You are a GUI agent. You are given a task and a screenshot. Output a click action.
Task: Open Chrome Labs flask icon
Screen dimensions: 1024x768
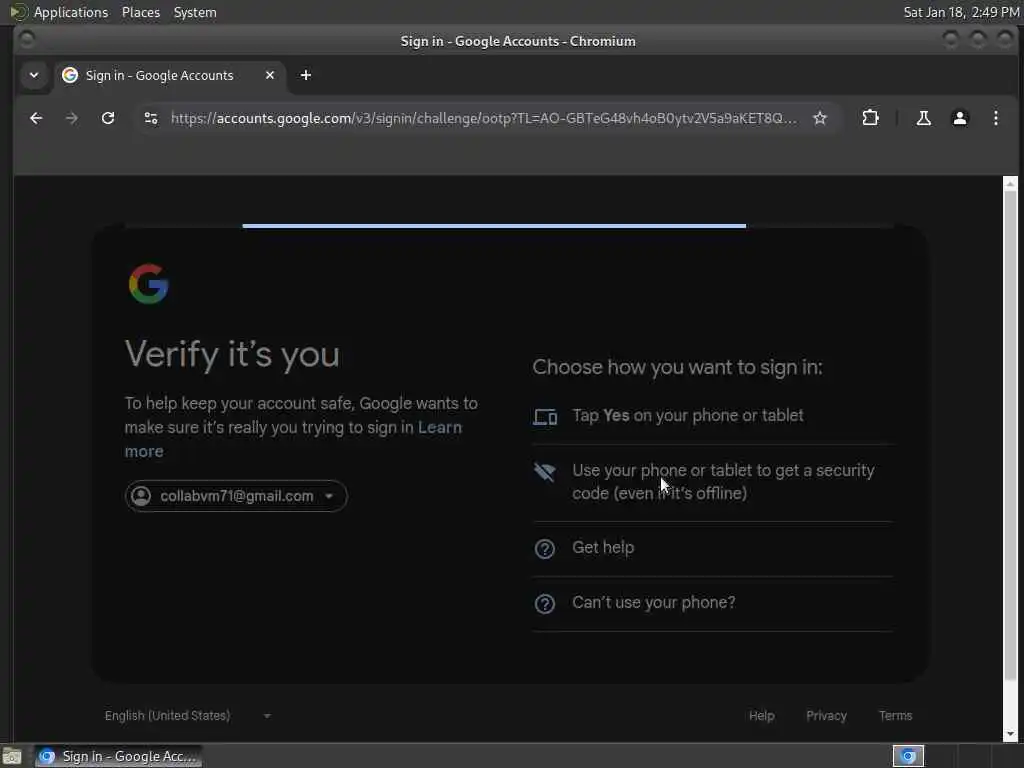923,118
